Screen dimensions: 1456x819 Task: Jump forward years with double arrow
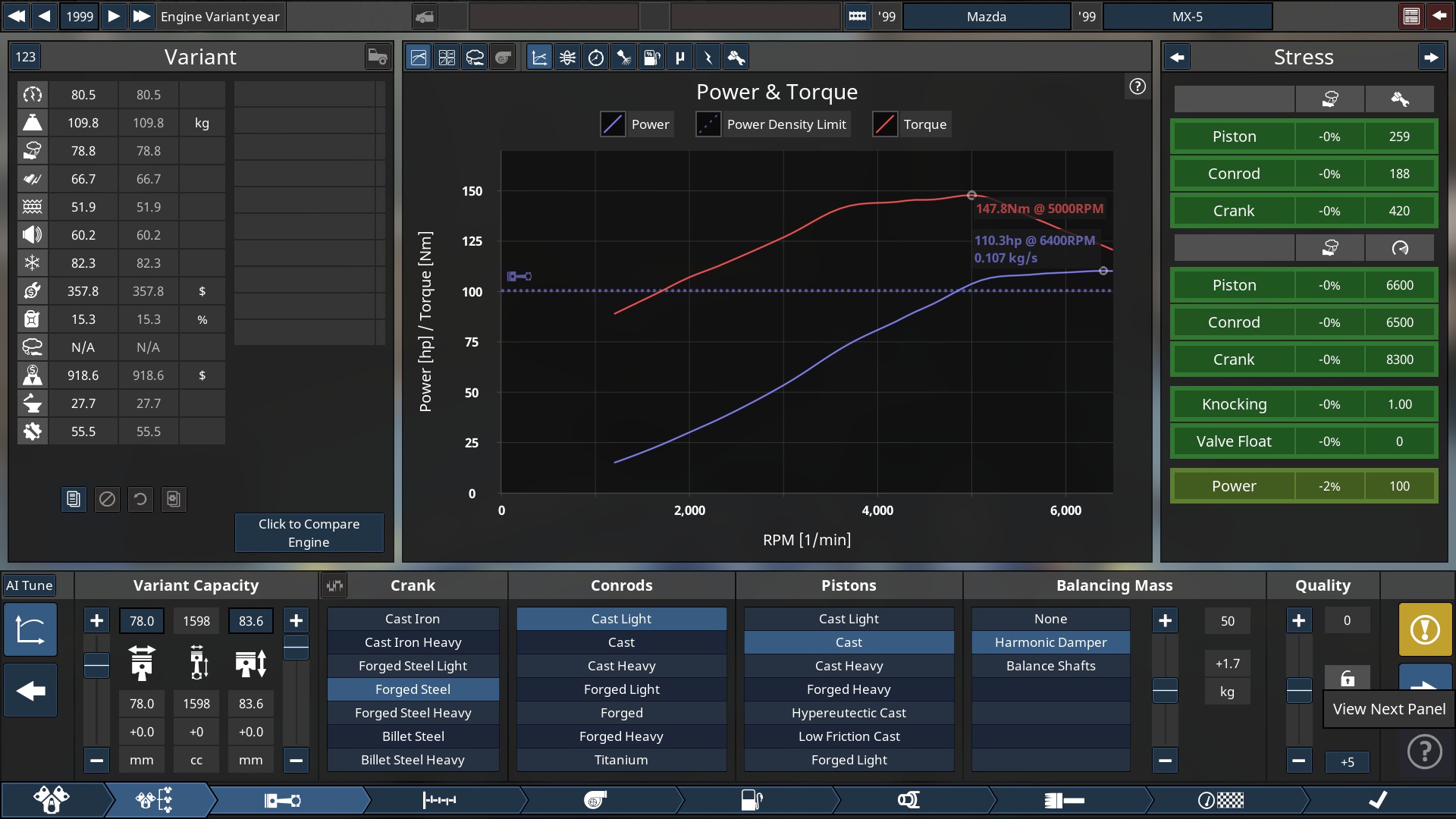[142, 16]
